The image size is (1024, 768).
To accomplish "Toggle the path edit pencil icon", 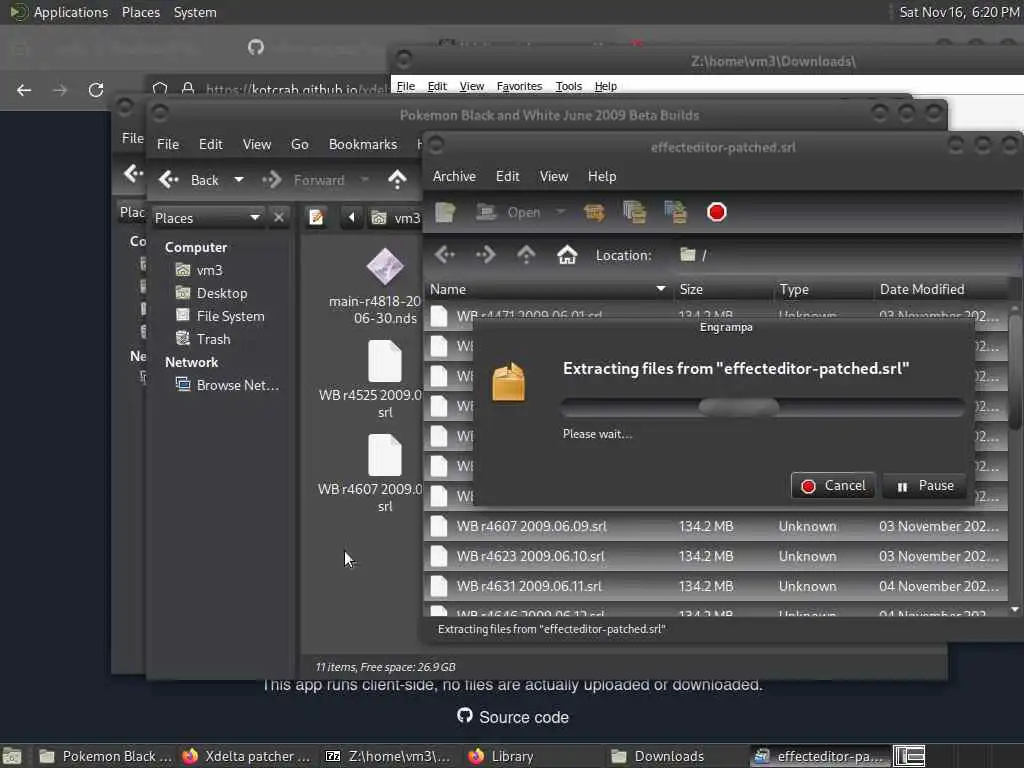I will point(317,217).
